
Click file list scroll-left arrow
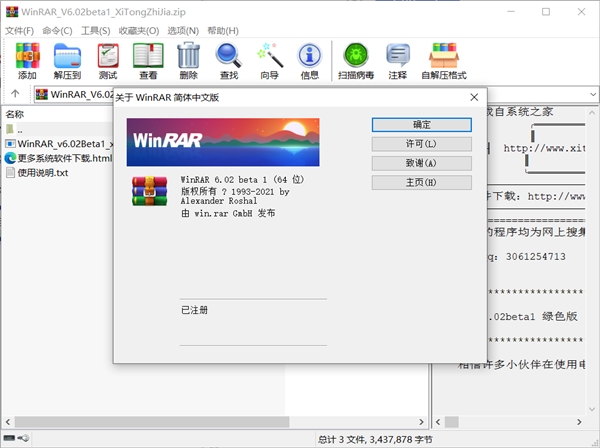(8, 422)
